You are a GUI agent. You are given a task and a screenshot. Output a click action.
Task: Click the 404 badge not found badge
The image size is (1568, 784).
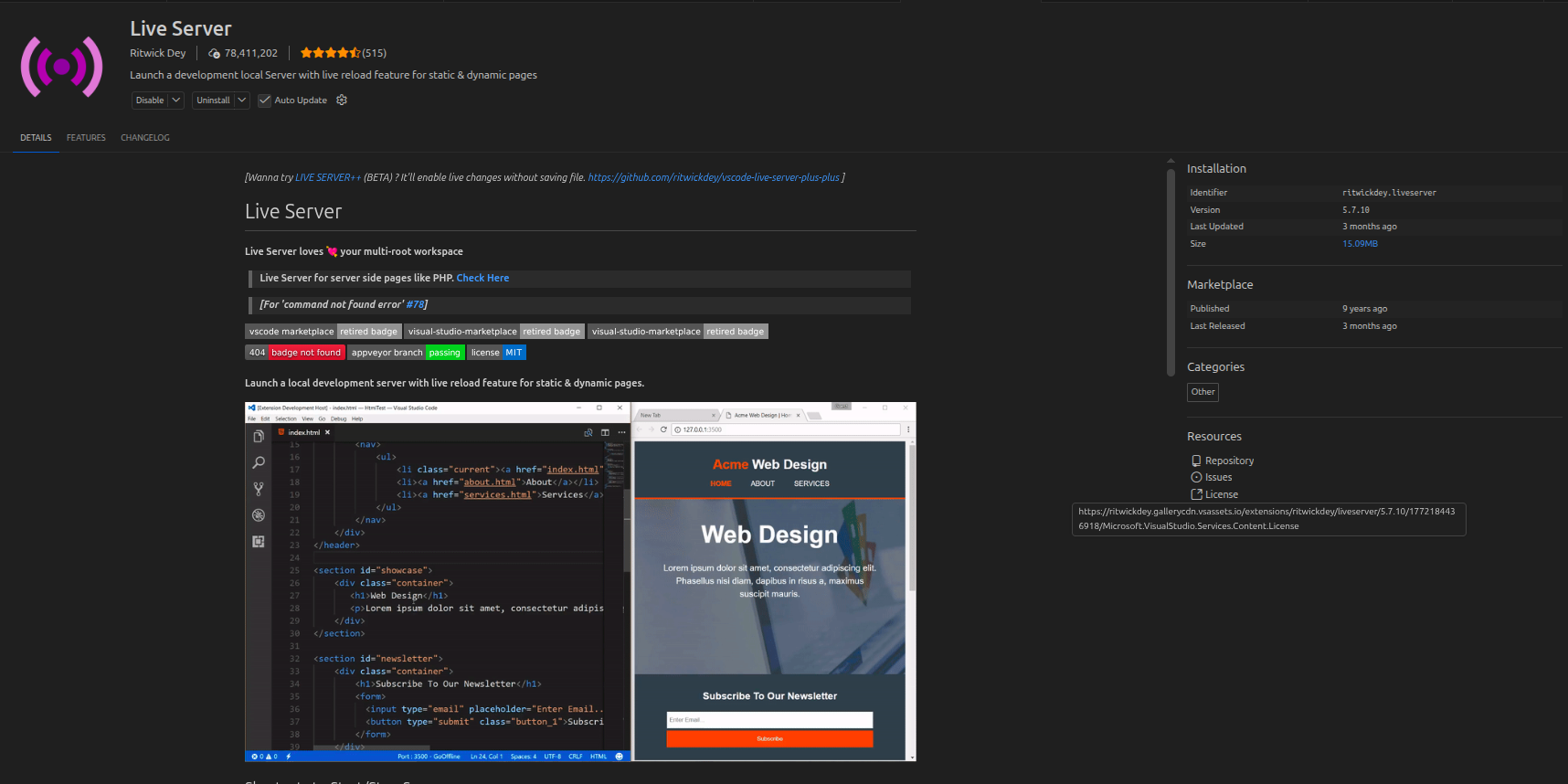tap(294, 353)
